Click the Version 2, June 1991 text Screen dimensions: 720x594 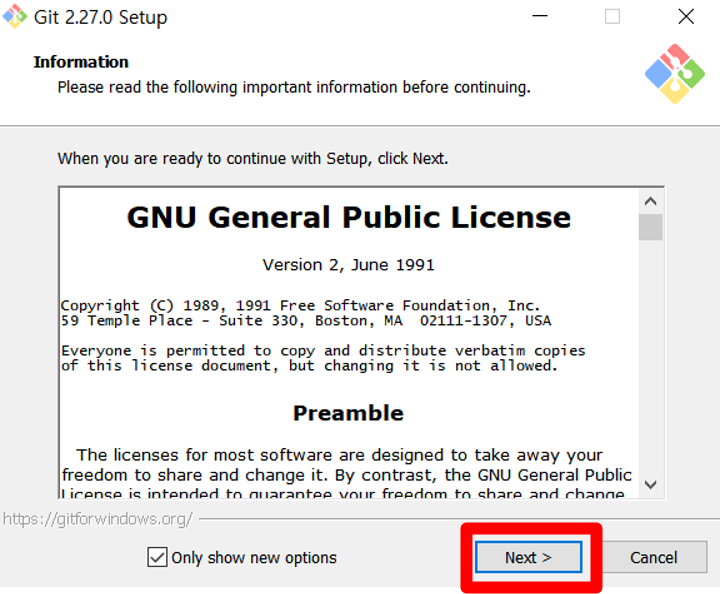pyautogui.click(x=349, y=265)
